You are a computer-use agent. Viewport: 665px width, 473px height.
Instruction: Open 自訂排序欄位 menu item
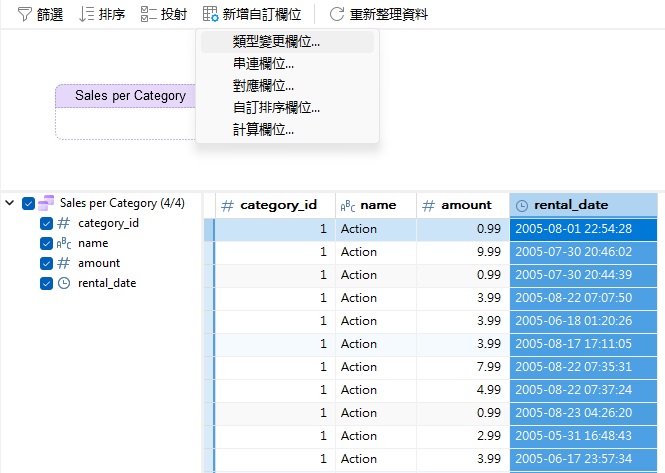tap(276, 107)
